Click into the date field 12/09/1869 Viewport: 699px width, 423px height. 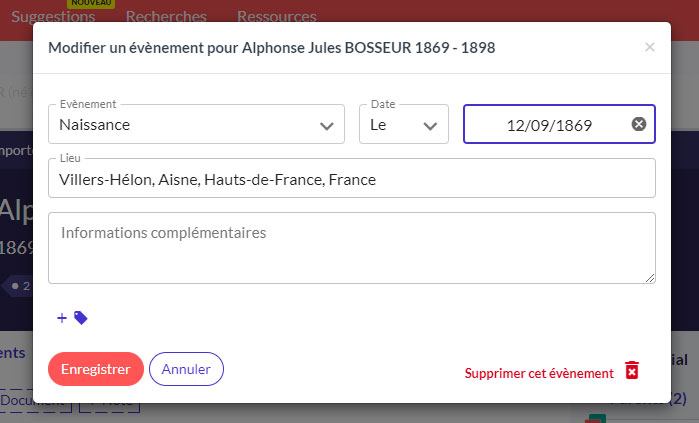pos(549,125)
